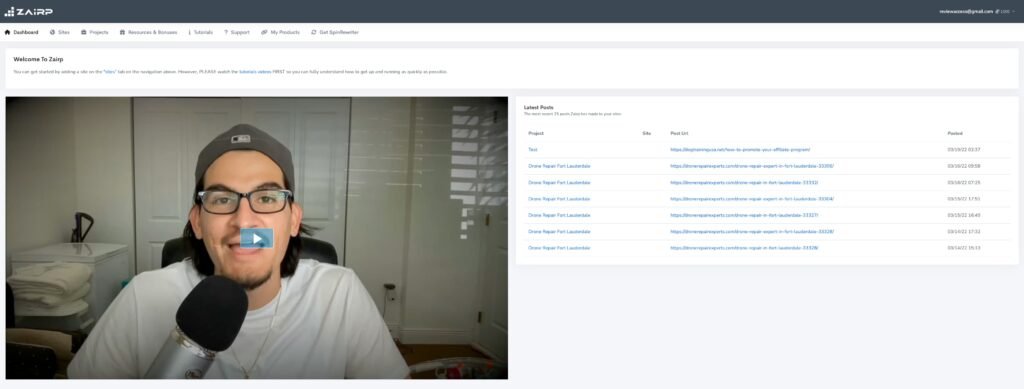Image resolution: width=1024 pixels, height=389 pixels.
Task: Open the post URL posted at 07:25
Action: 744,182
